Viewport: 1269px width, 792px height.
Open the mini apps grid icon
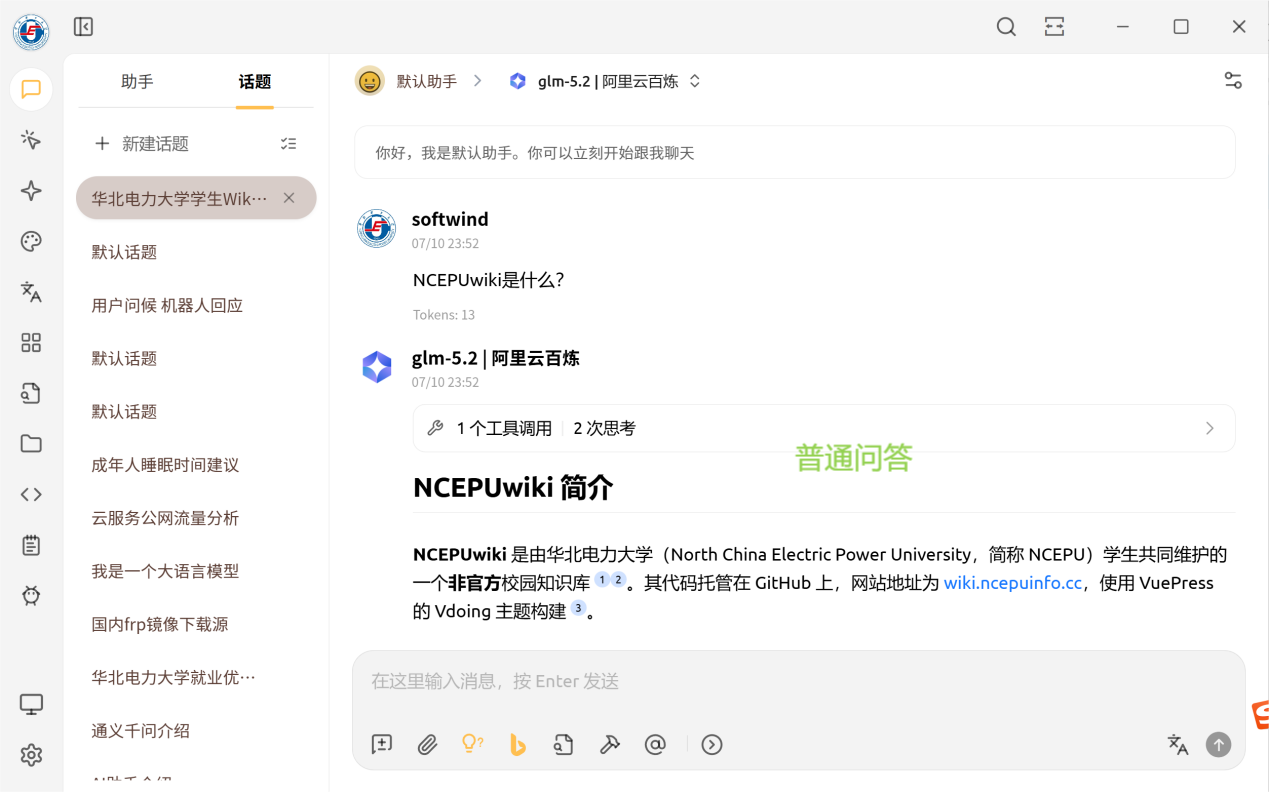click(x=31, y=343)
